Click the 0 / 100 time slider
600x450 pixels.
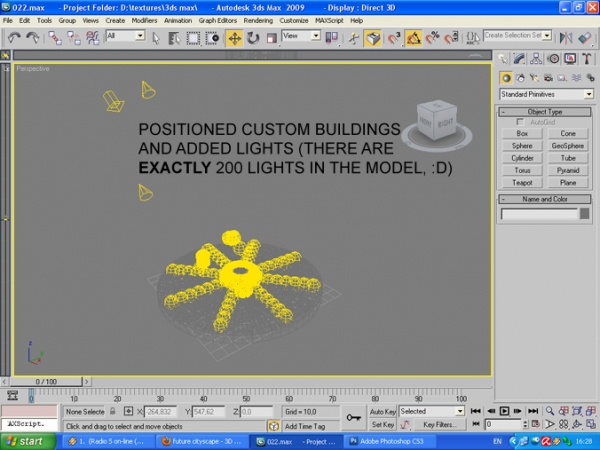click(46, 382)
